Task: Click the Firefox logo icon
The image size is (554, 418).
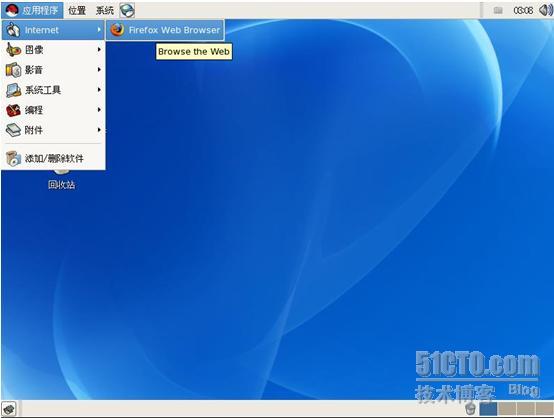Action: coord(118,30)
